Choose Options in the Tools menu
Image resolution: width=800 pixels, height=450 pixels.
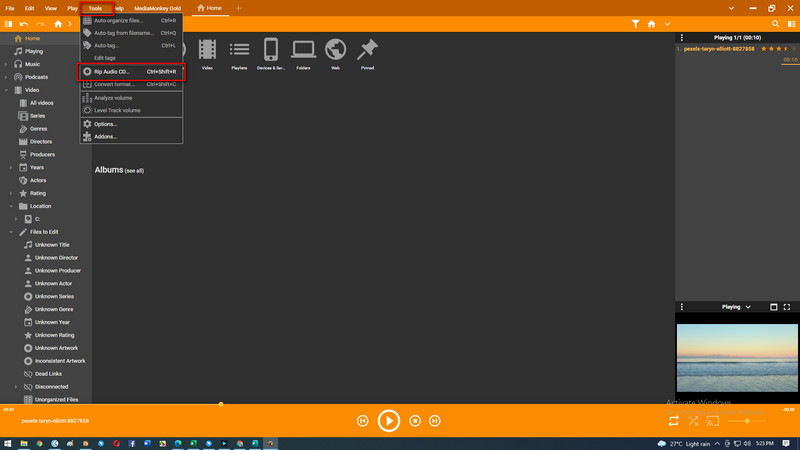(131, 124)
